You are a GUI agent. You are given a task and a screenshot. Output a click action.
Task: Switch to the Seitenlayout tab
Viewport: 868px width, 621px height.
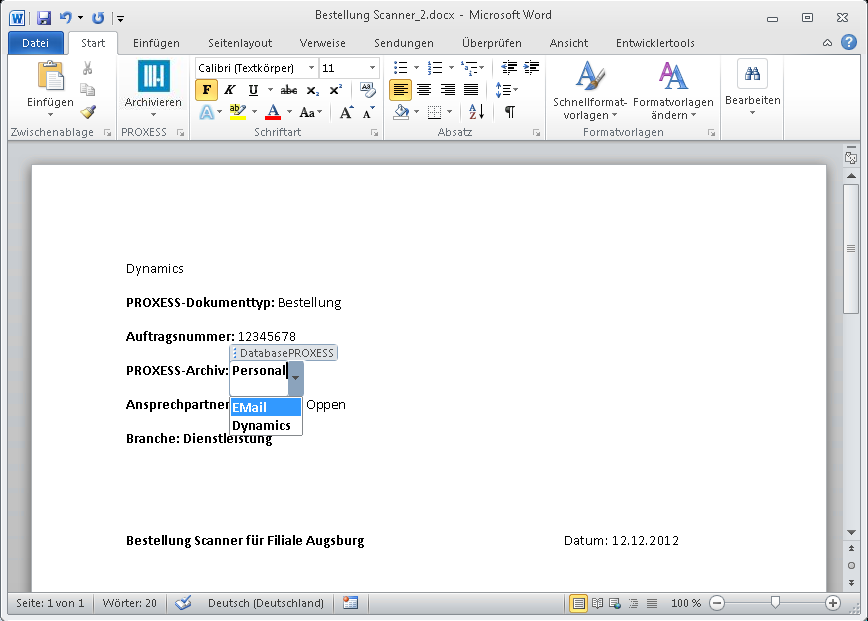click(x=240, y=43)
